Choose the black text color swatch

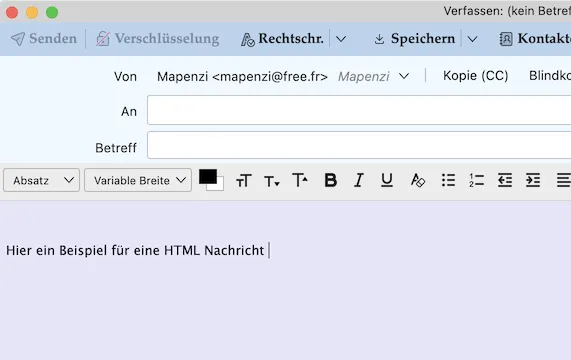pyautogui.click(x=208, y=177)
